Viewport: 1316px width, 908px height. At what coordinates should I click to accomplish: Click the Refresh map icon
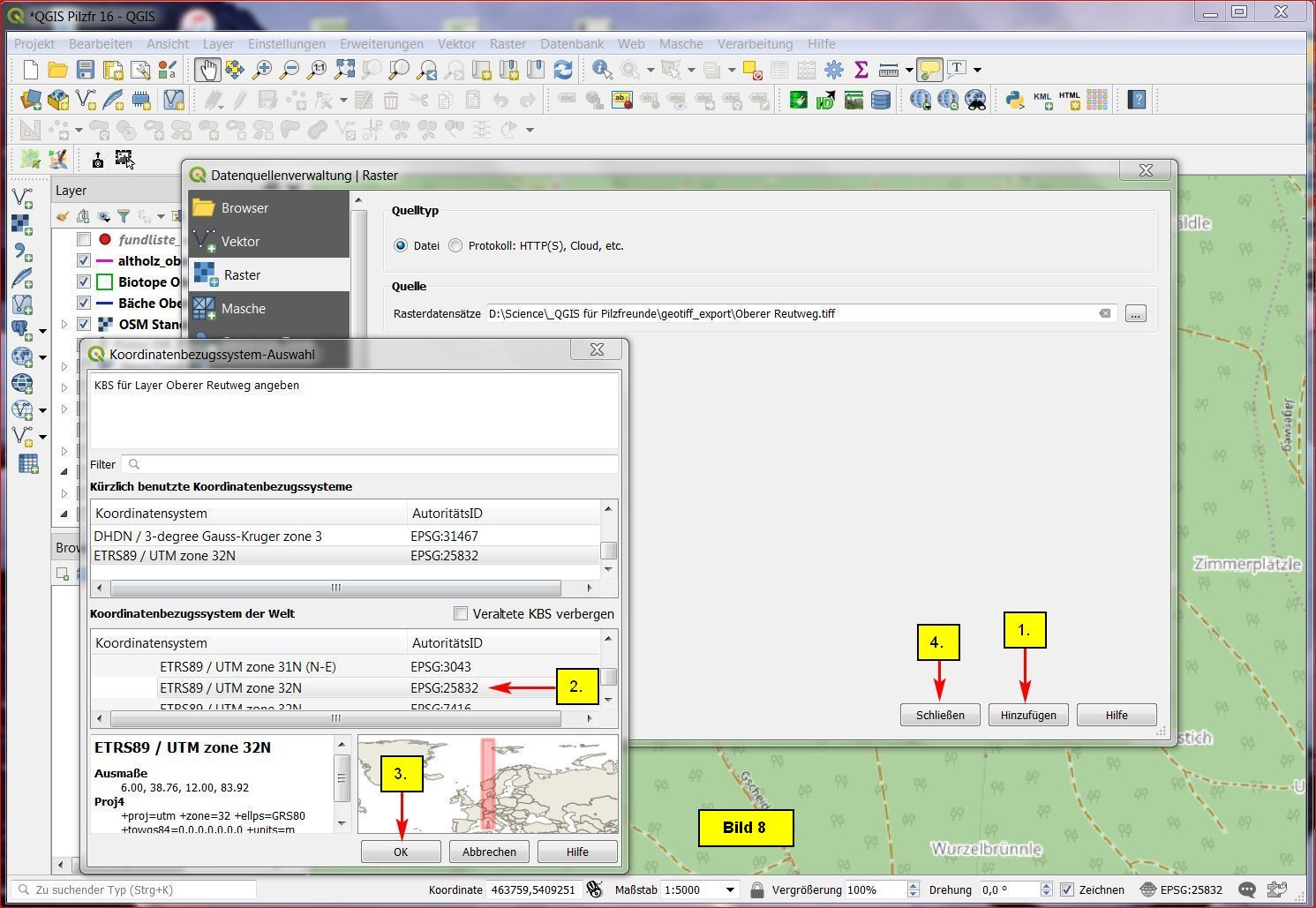click(562, 70)
